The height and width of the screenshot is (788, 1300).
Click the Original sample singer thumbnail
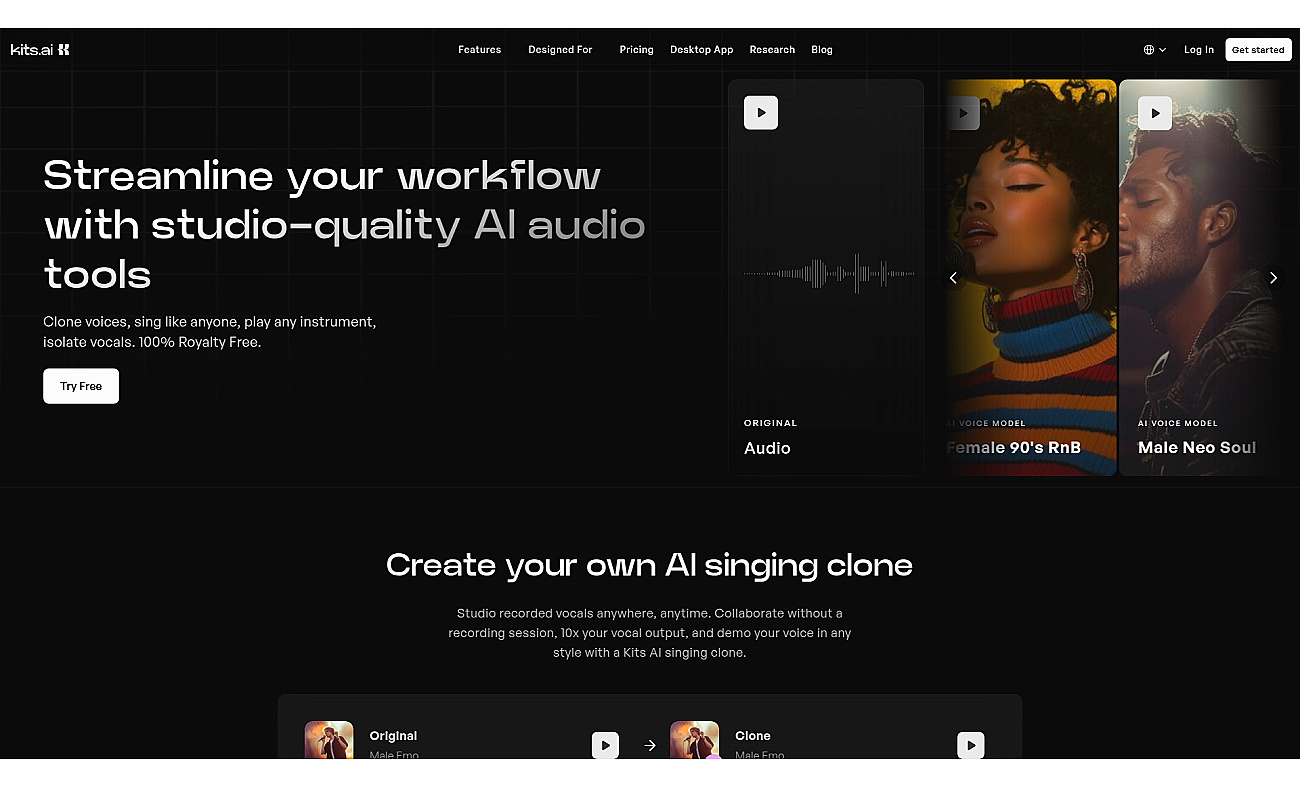coord(329,740)
